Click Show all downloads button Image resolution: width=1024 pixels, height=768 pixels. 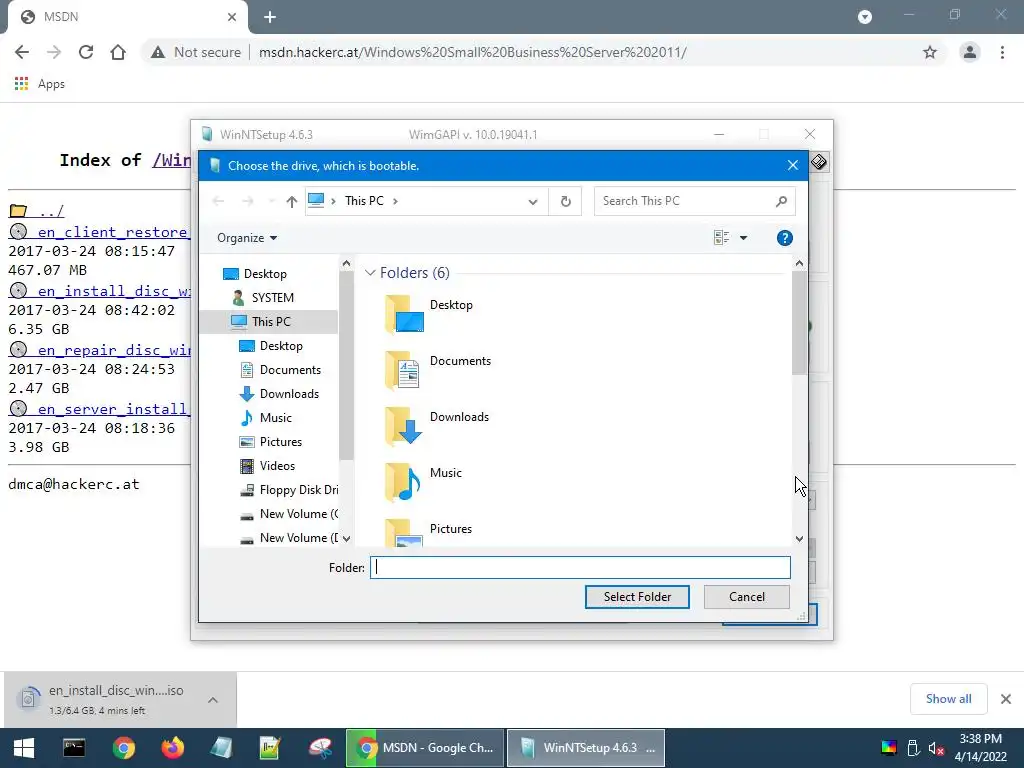pos(948,699)
